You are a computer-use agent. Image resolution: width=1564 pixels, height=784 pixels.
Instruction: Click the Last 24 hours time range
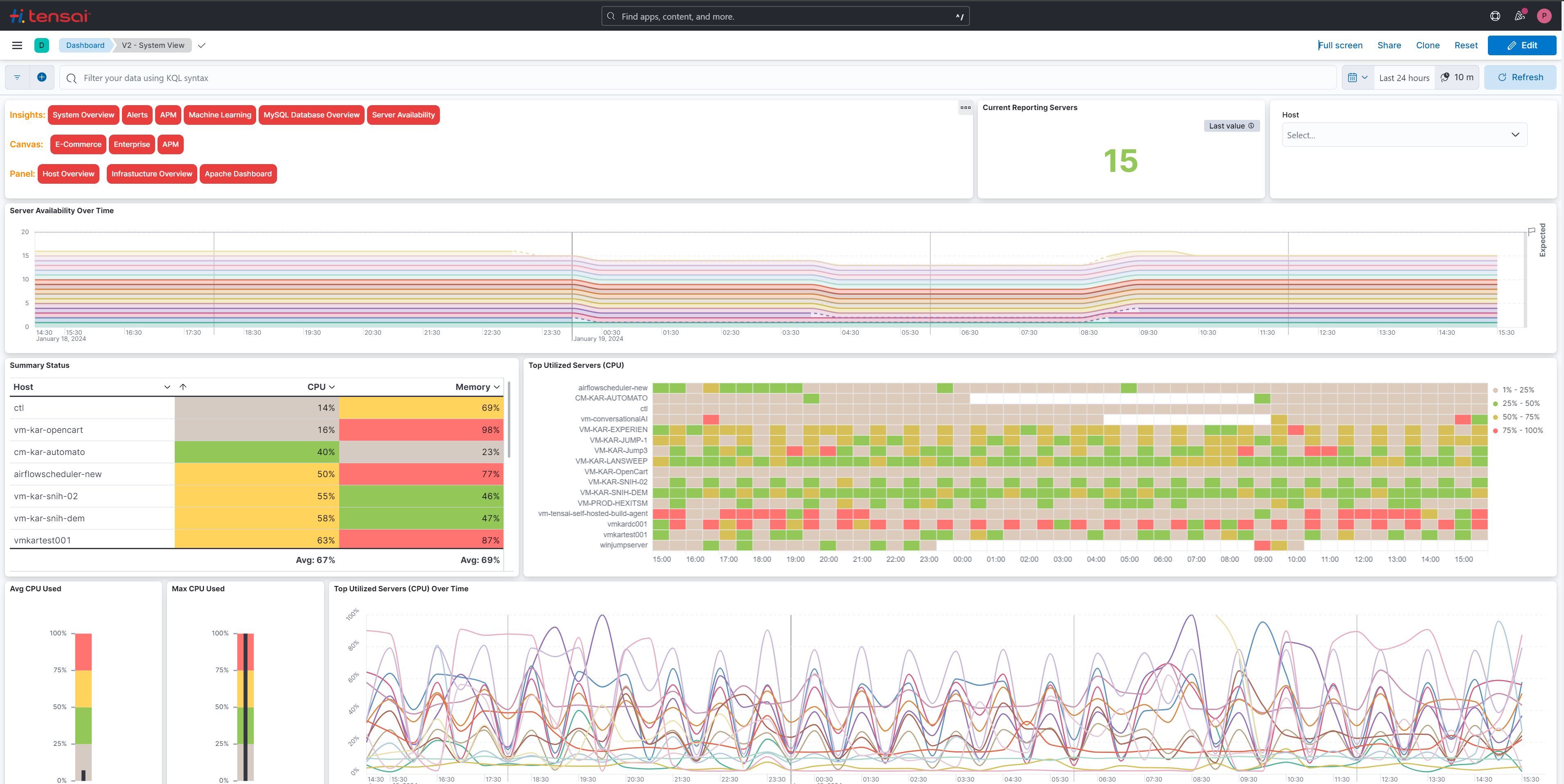tap(1404, 78)
